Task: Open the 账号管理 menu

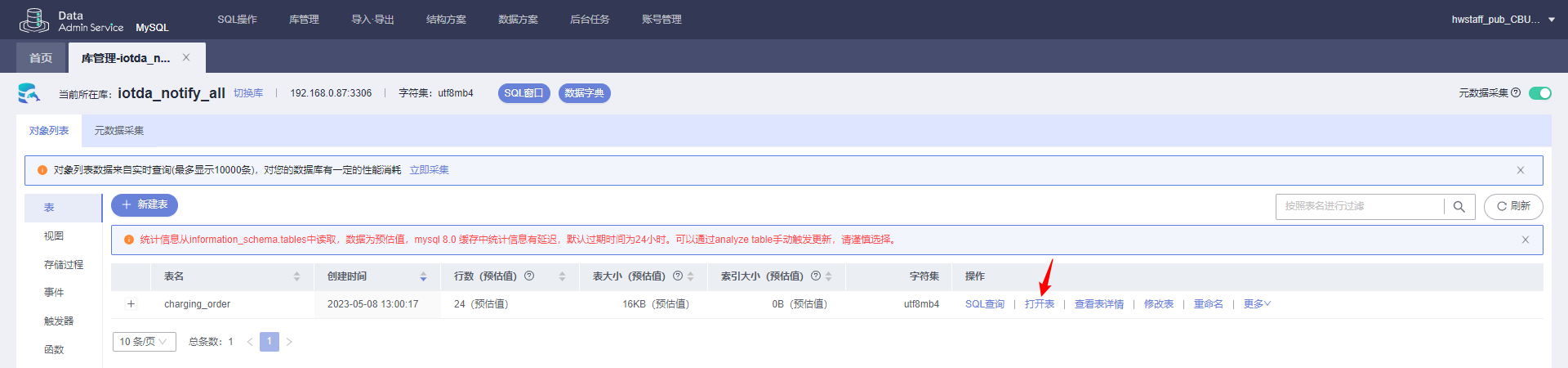Action: coord(661,20)
